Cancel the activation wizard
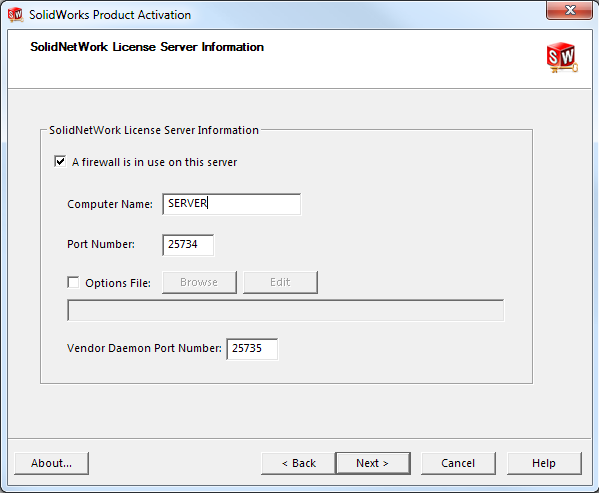Viewport: 599px width, 493px height. pyautogui.click(x=458, y=463)
